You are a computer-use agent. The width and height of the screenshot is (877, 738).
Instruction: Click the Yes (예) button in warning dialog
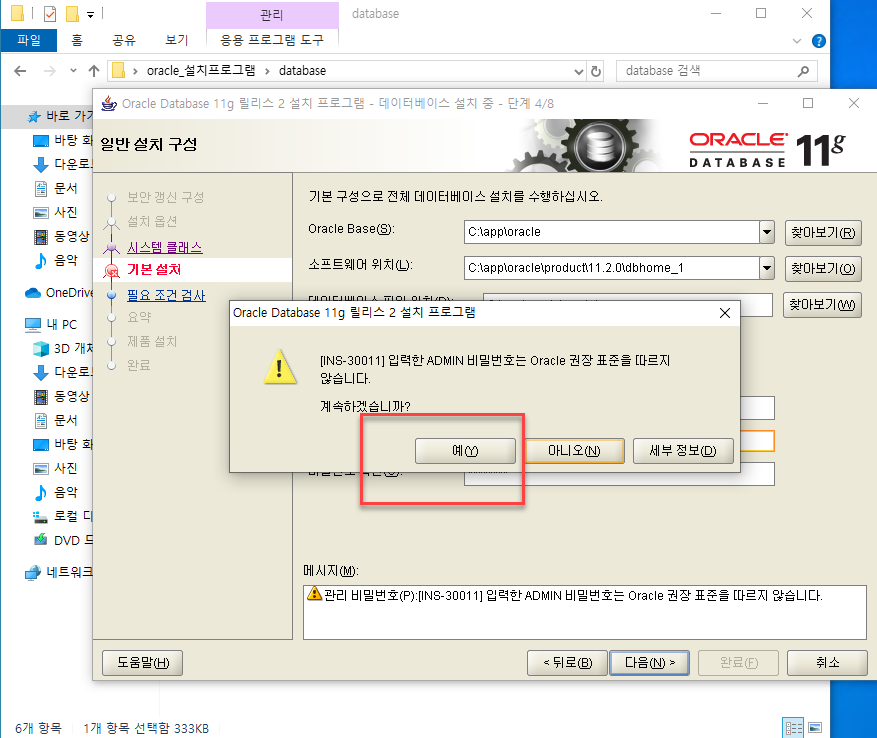[465, 450]
